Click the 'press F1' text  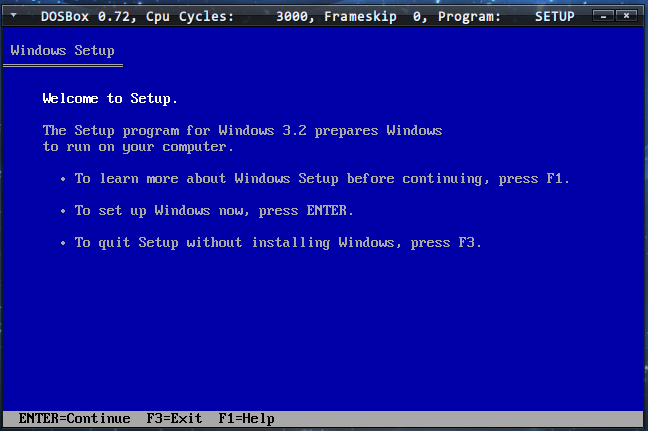click(534, 179)
